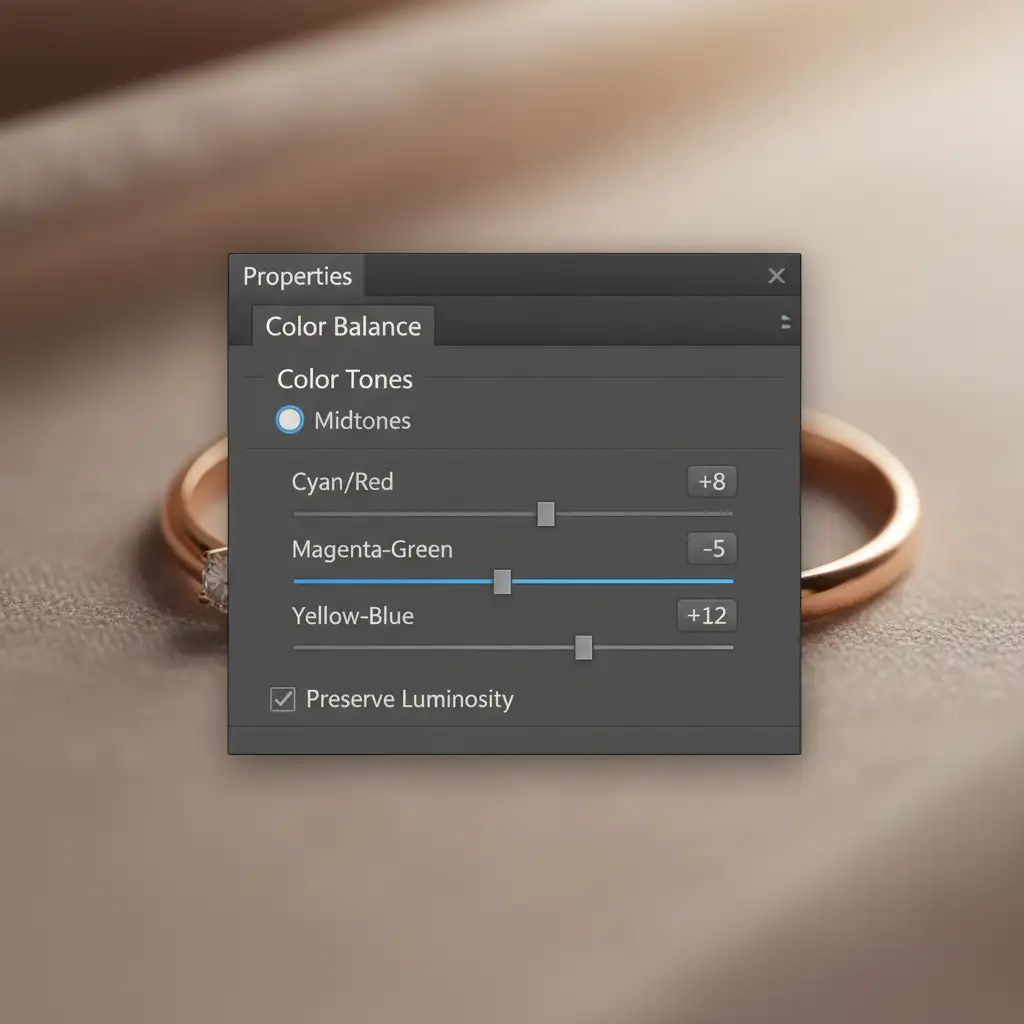Click the Yellow-Blue value field showing +12
This screenshot has height=1024, width=1024.
(707, 615)
